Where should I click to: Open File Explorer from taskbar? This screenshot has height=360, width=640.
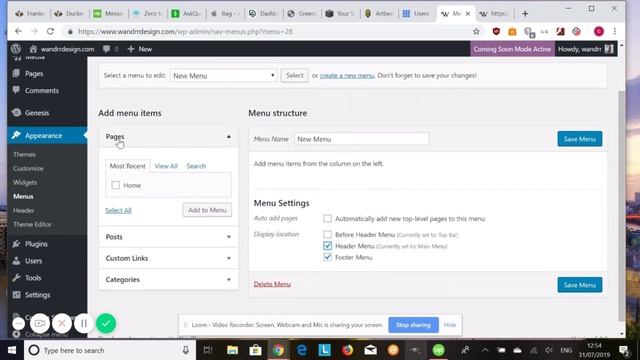click(233, 350)
